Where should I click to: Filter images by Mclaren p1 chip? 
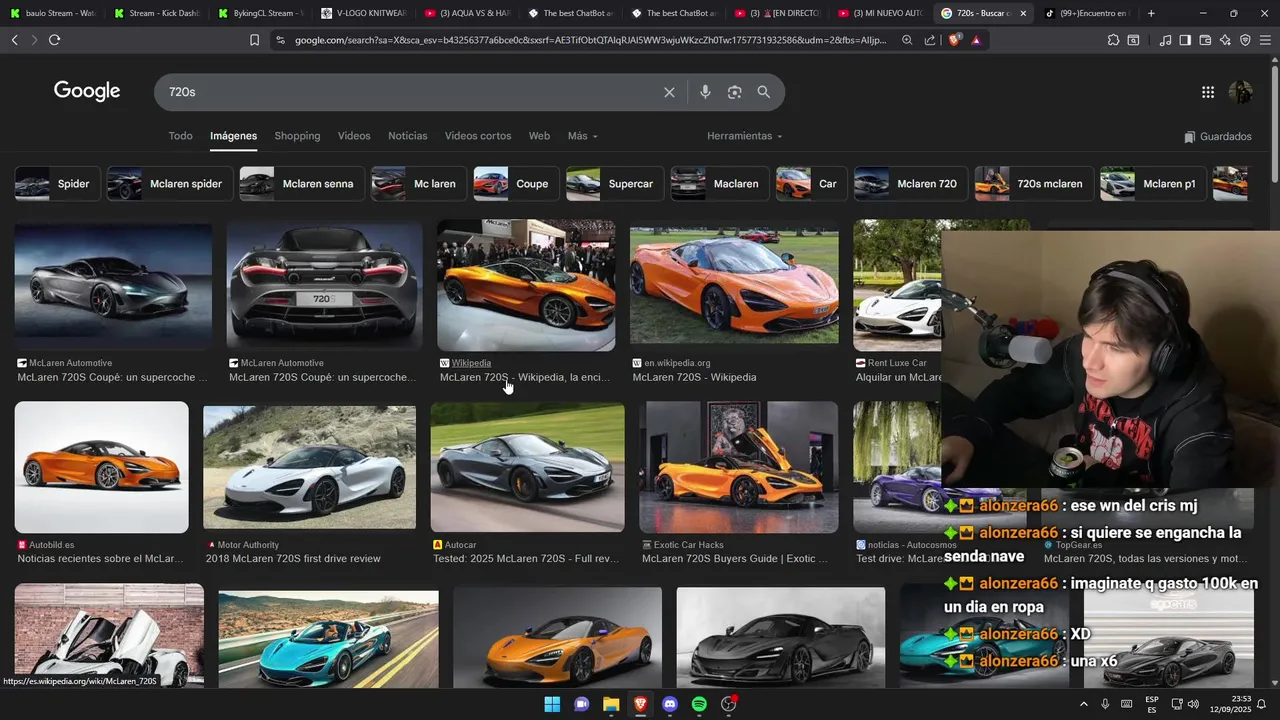[1152, 184]
